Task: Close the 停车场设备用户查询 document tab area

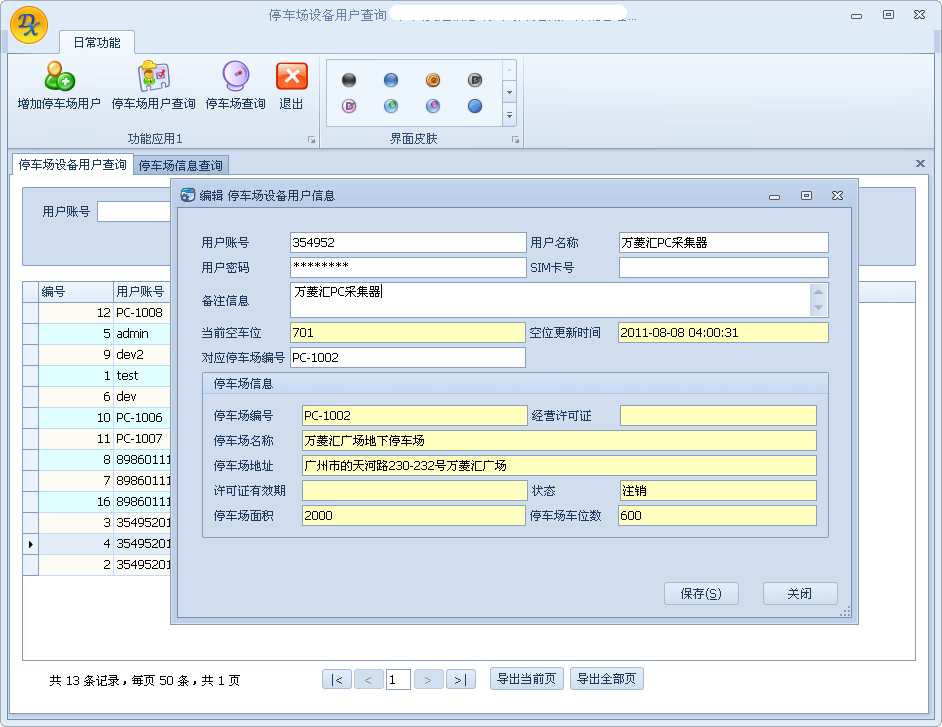Action: (920, 163)
